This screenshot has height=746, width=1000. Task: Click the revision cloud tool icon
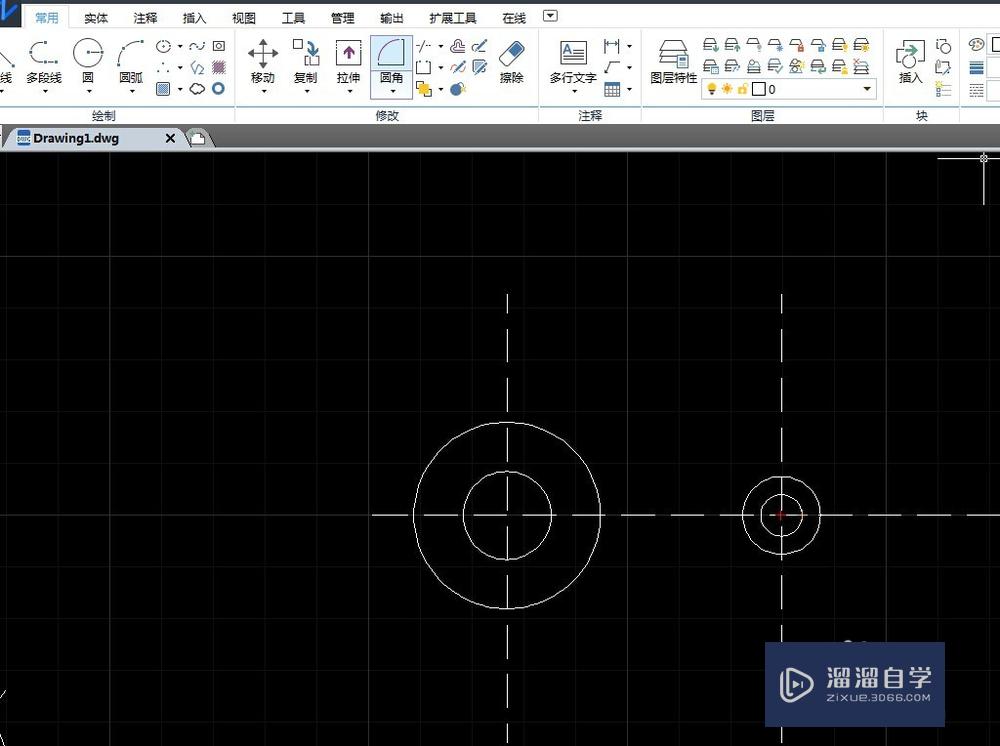197,89
